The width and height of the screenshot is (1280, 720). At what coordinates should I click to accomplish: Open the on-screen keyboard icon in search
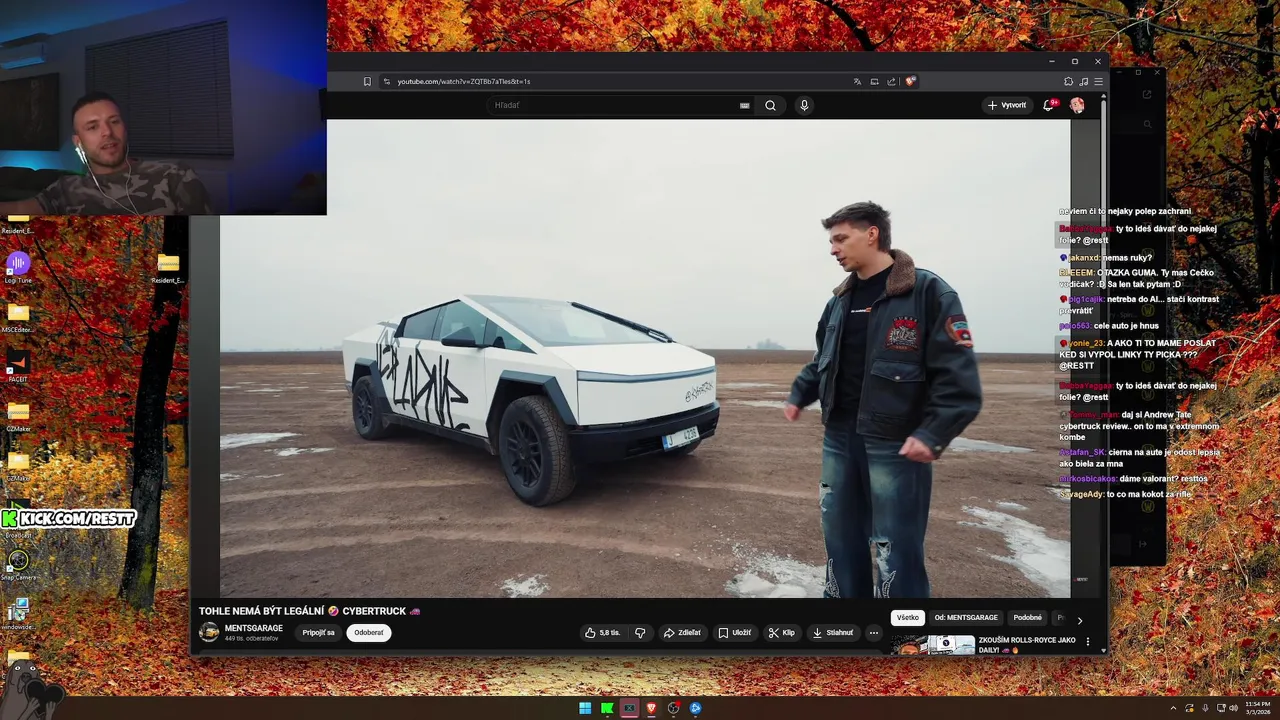pyautogui.click(x=744, y=105)
